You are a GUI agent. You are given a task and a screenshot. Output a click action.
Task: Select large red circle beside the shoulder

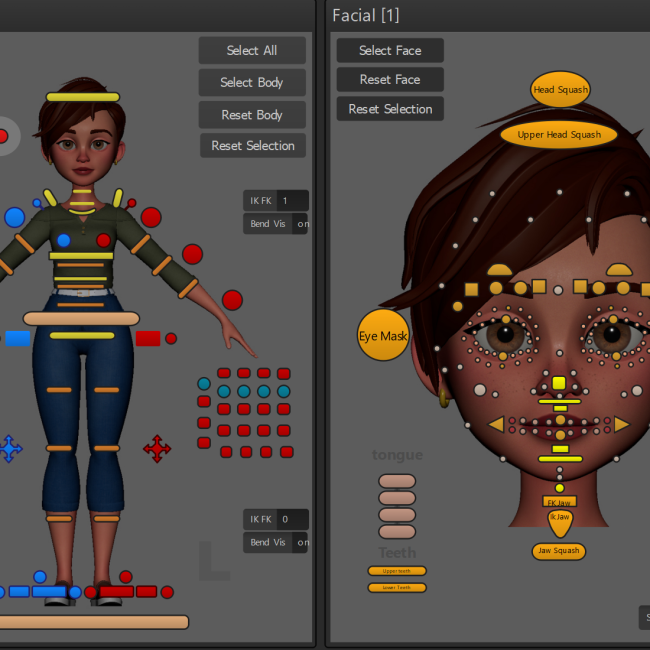pyautogui.click(x=151, y=217)
